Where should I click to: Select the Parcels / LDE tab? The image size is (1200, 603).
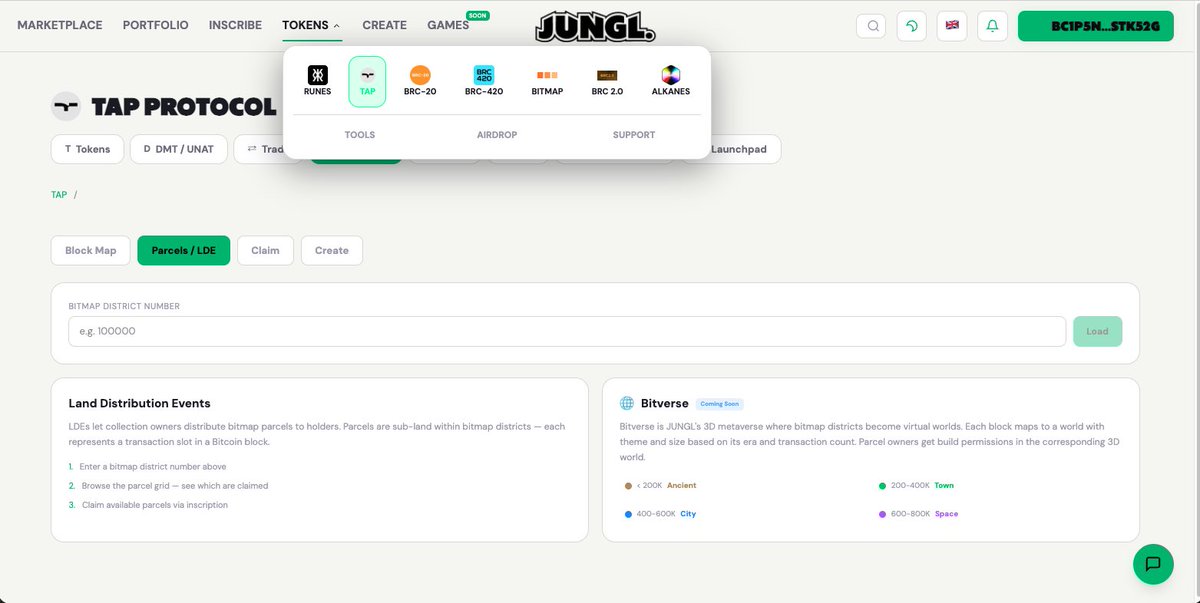pyautogui.click(x=184, y=250)
